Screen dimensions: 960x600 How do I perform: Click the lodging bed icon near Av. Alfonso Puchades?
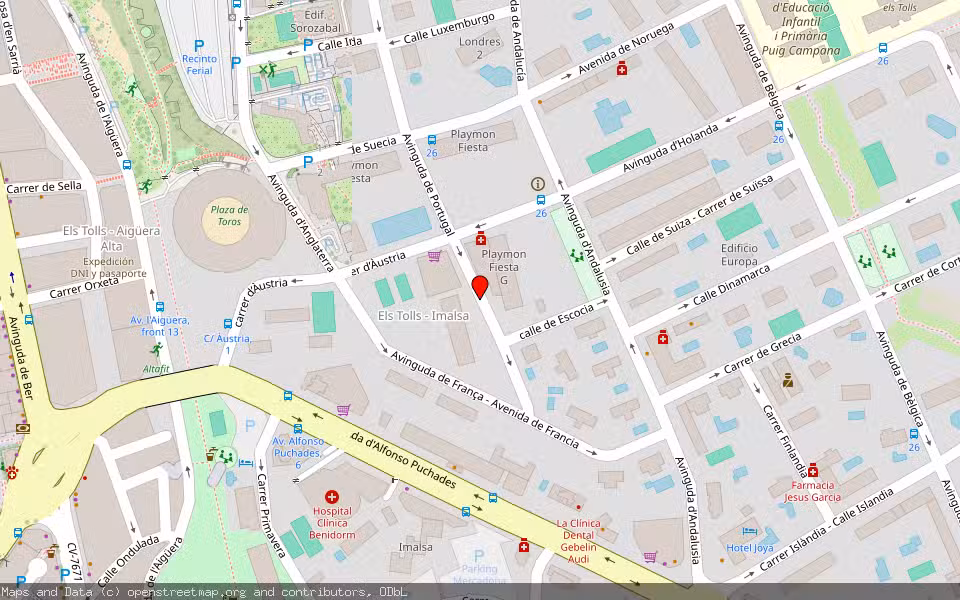[244, 461]
